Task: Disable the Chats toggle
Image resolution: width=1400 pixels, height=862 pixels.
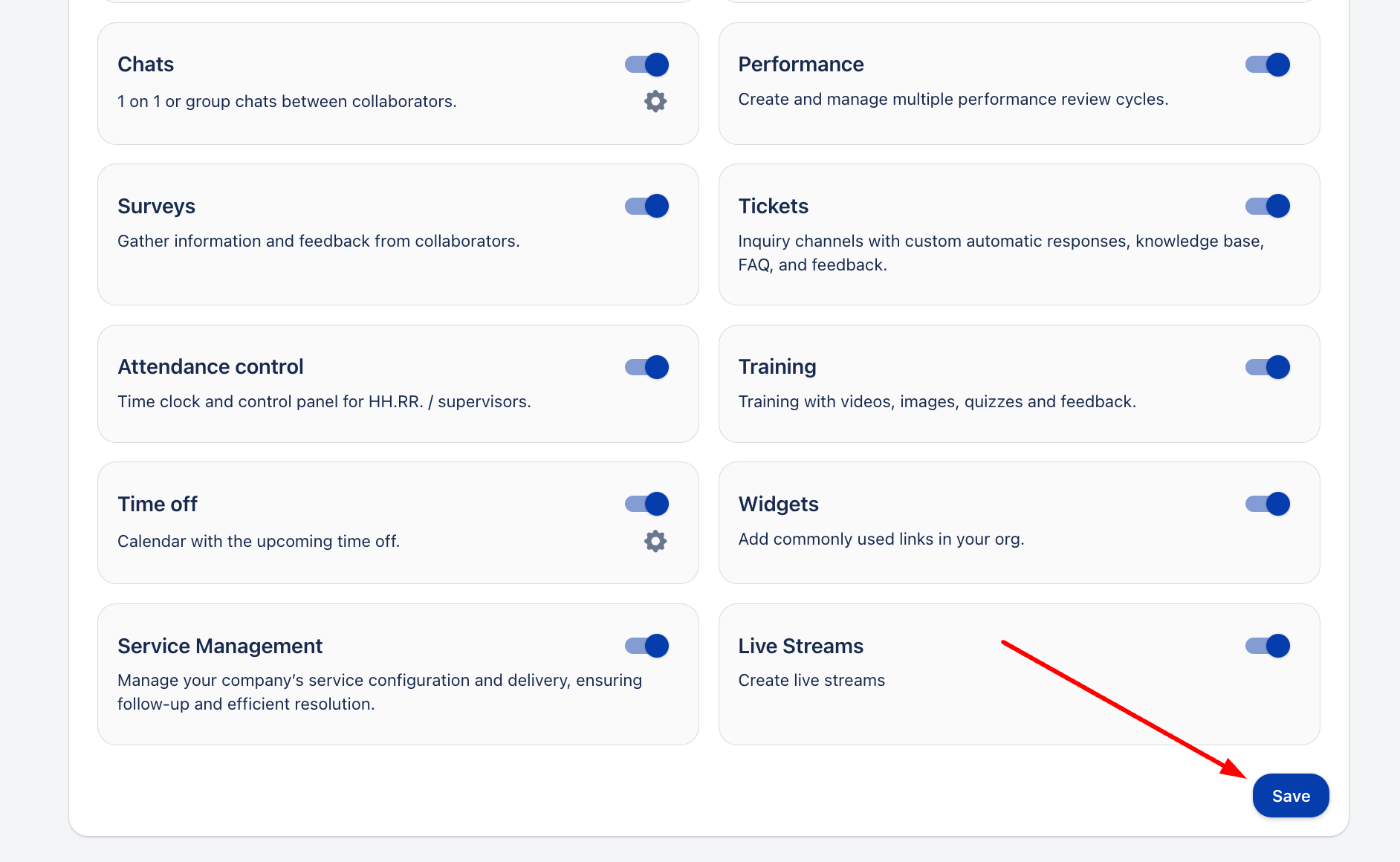Action: [647, 65]
